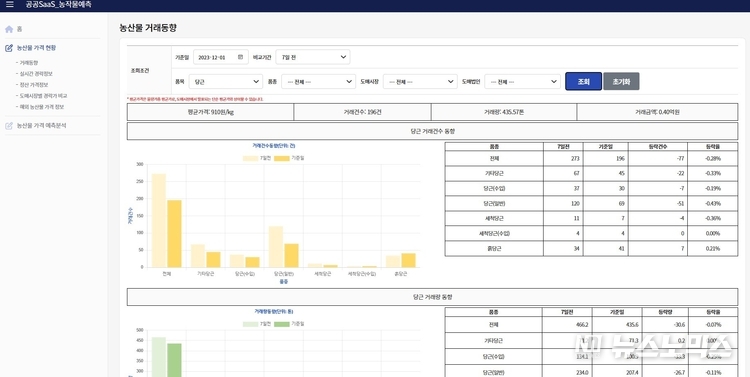Open the 도매법인 dropdown showing 전체
750x377 pixels.
click(522, 82)
